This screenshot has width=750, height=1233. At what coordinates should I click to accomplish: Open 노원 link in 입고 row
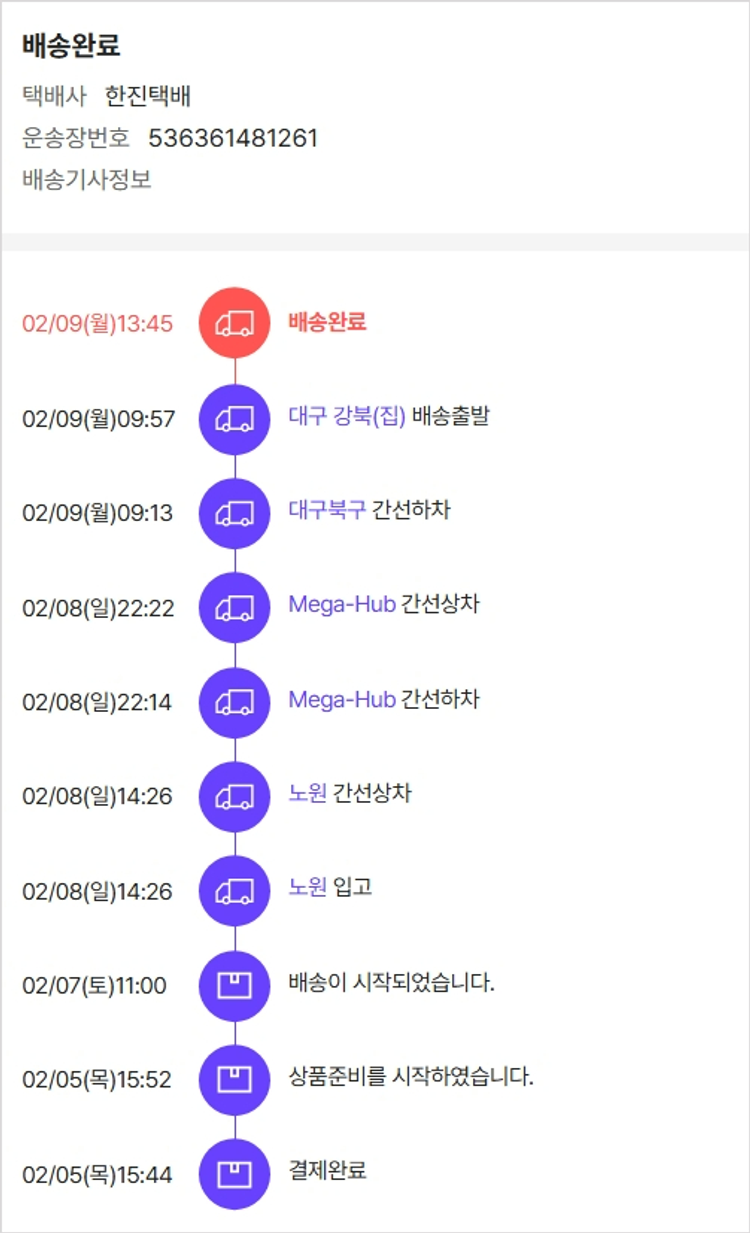(307, 888)
